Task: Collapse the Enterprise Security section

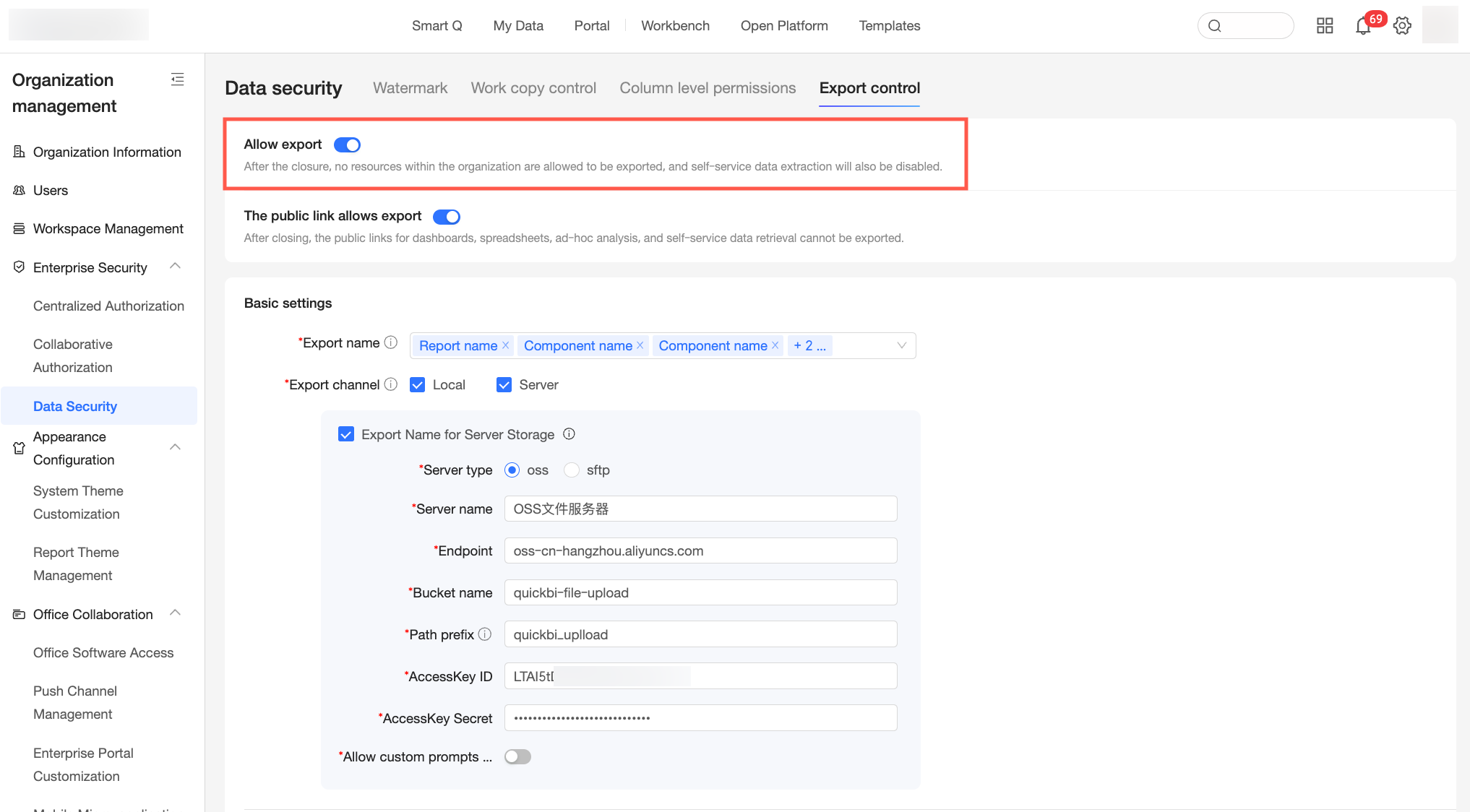Action: pos(175,267)
